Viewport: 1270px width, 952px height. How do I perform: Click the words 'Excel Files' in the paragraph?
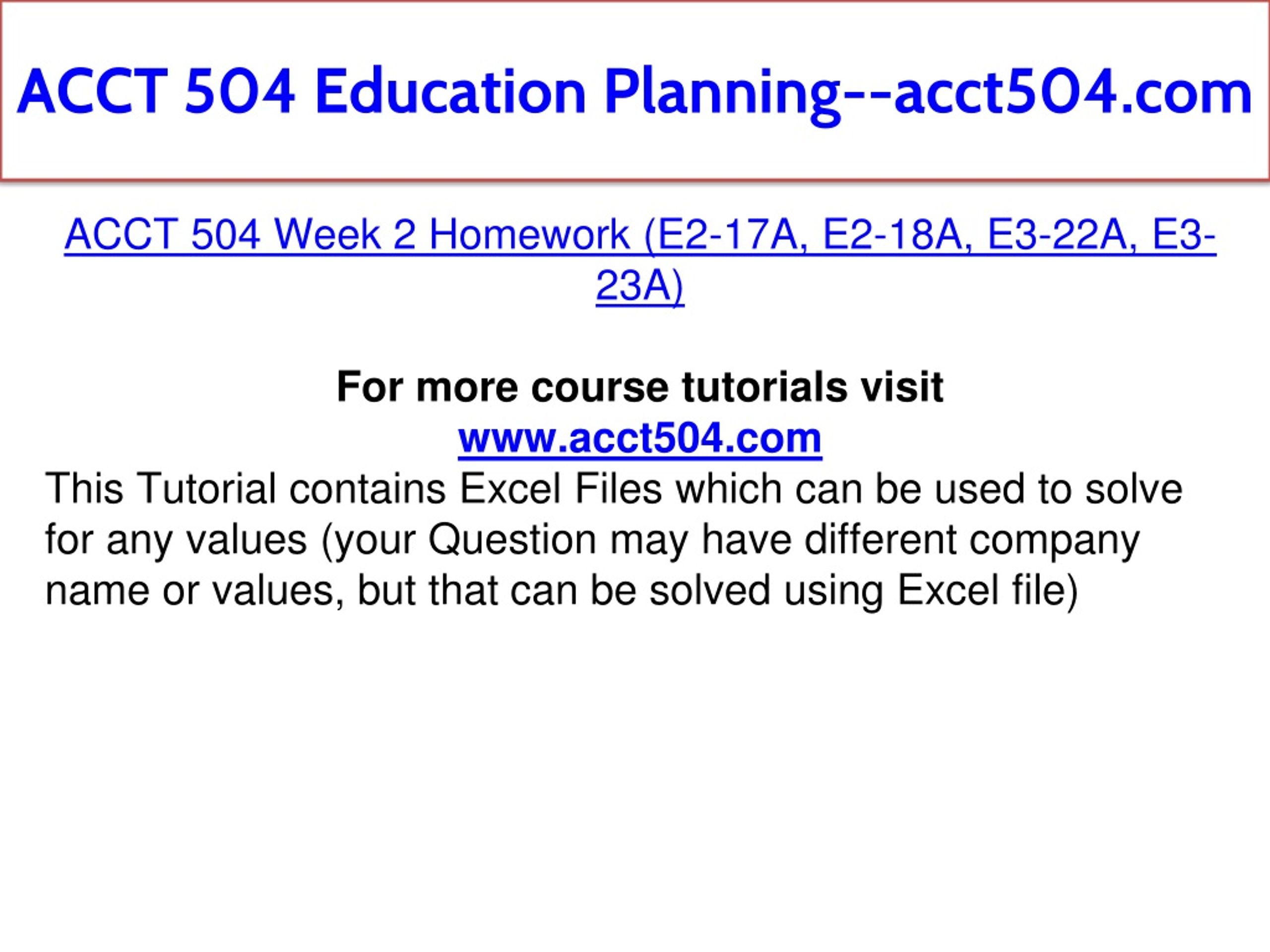click(x=561, y=489)
